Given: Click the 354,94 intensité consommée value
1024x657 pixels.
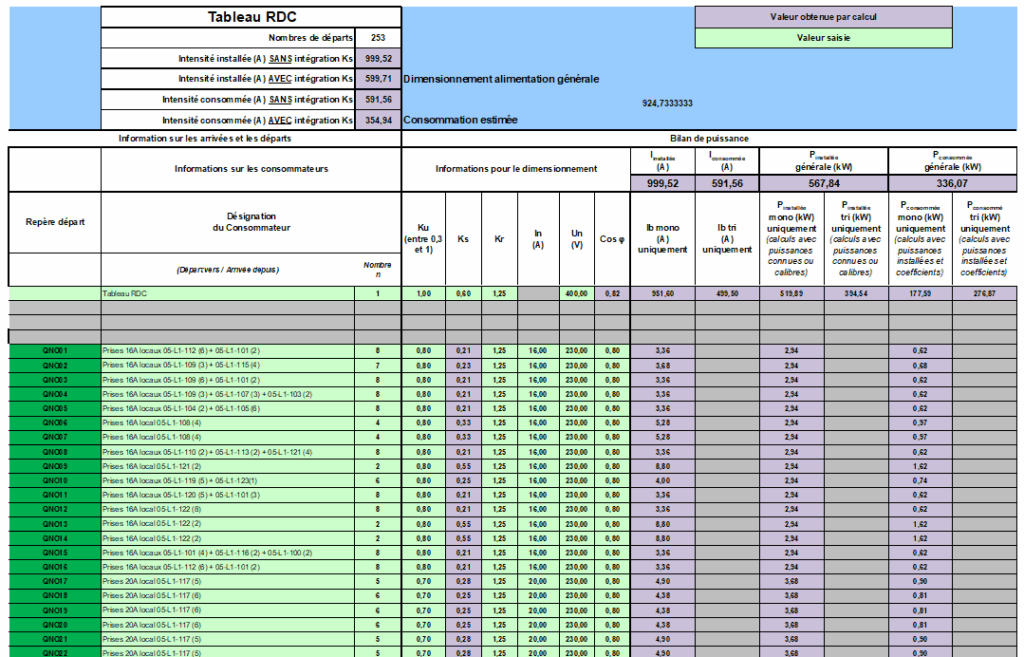Looking at the screenshot, I should [378, 120].
